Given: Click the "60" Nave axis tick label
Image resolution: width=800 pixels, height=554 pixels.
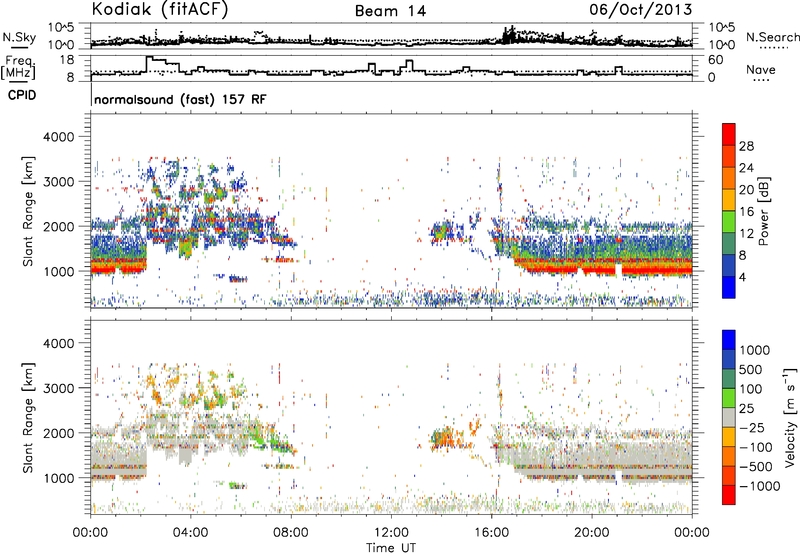Looking at the screenshot, I should [716, 60].
